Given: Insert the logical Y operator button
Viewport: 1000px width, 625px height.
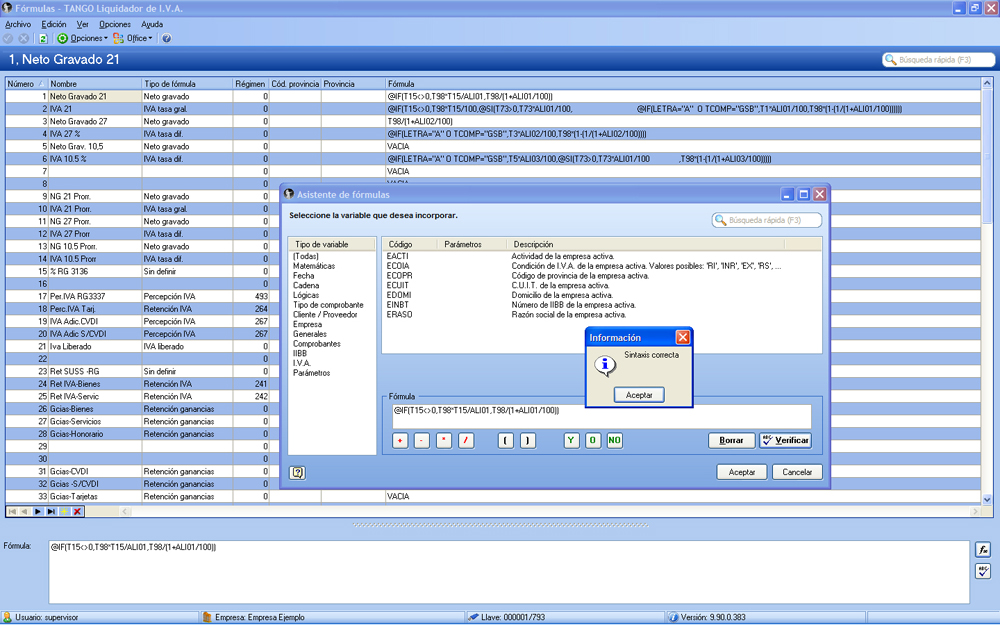Looking at the screenshot, I should [571, 441].
